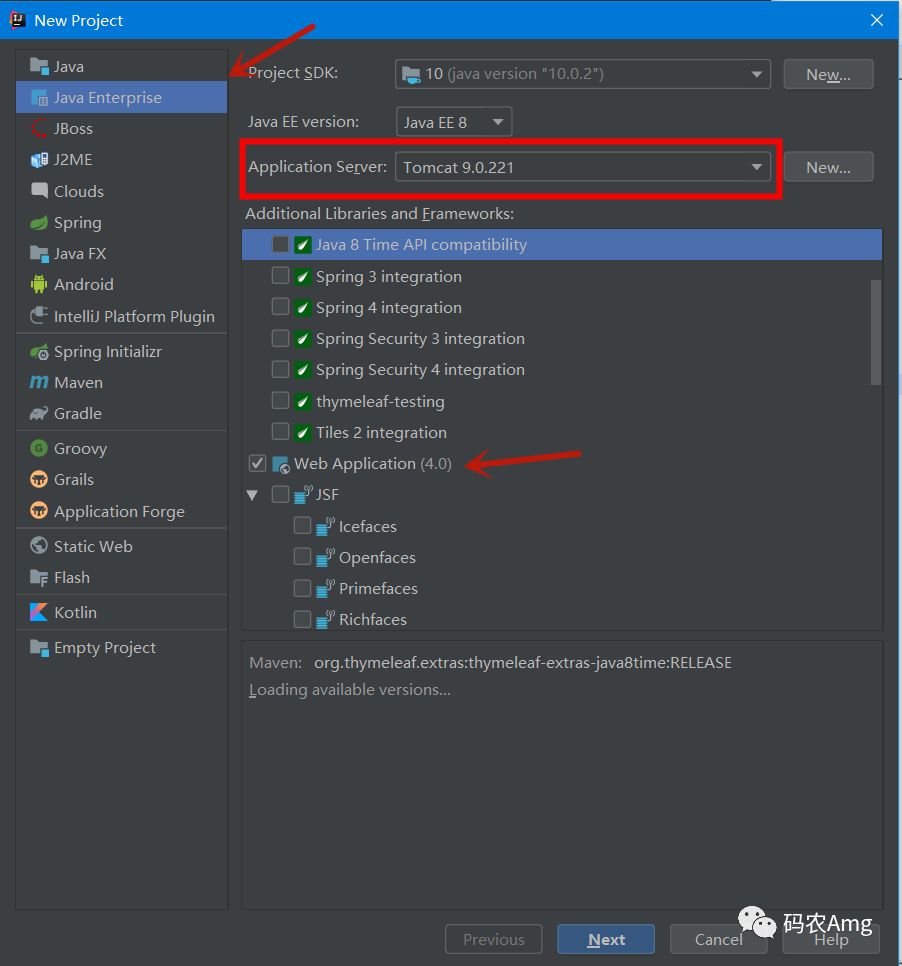This screenshot has width=902, height=966.
Task: Toggle Tiles 2 integration checkbox
Action: [280, 431]
